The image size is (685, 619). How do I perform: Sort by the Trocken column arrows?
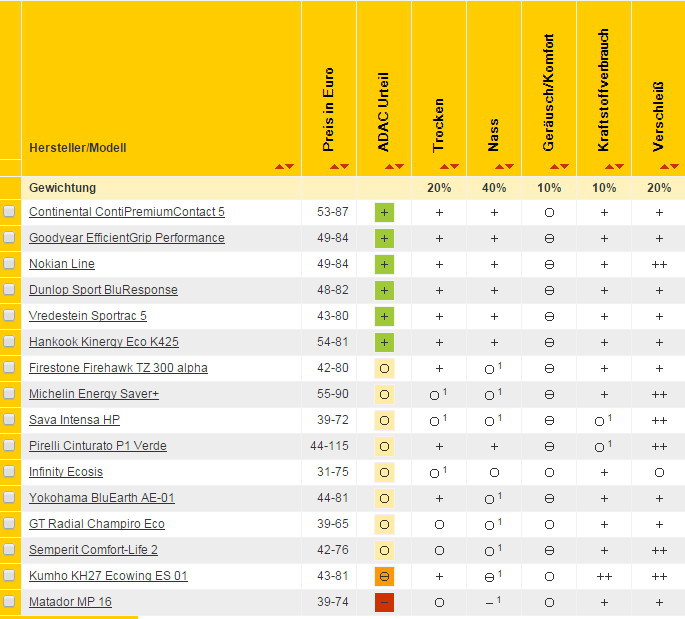[450, 167]
